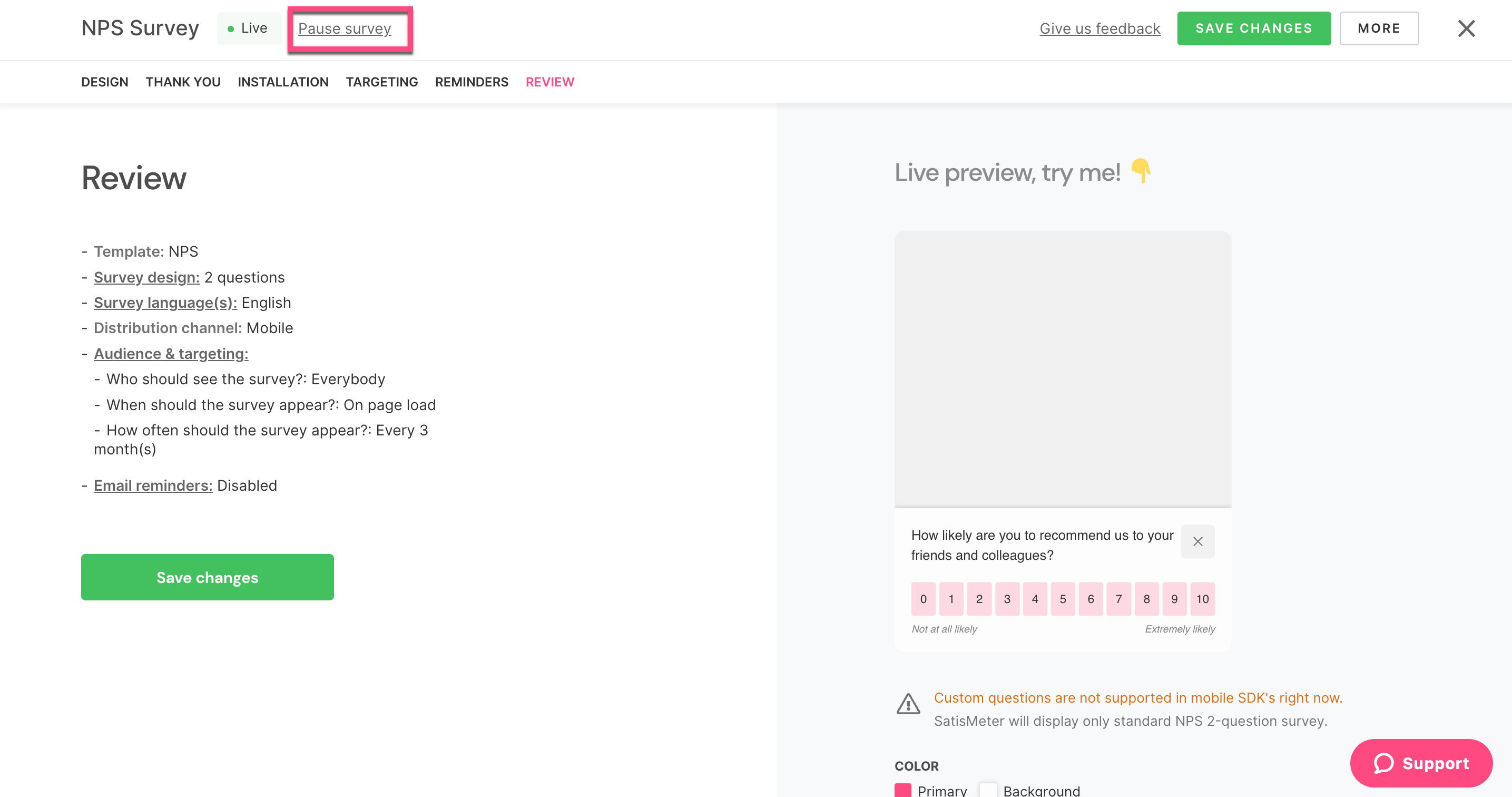Viewport: 1512px width, 797px height.
Task: Open the Background color swatch
Action: pos(988,790)
